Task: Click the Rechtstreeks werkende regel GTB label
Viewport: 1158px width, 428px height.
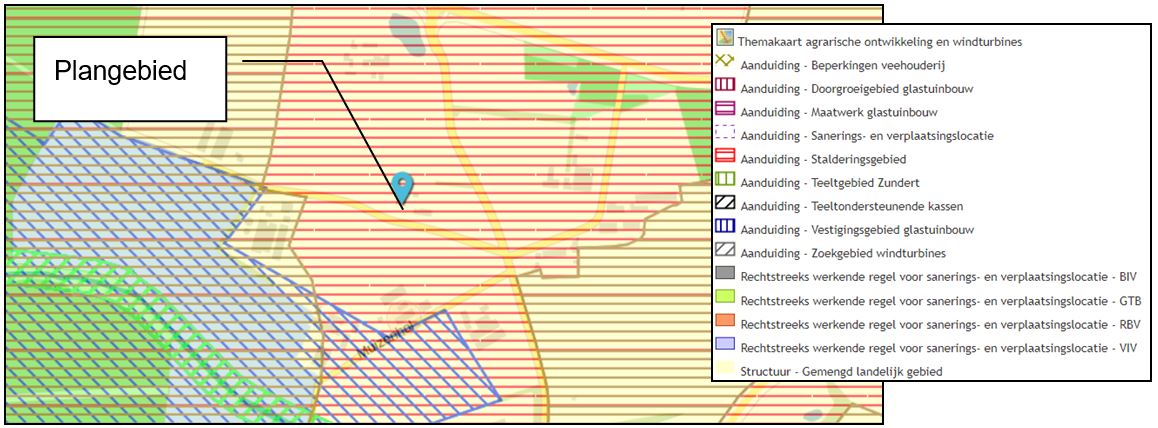Action: point(940,301)
